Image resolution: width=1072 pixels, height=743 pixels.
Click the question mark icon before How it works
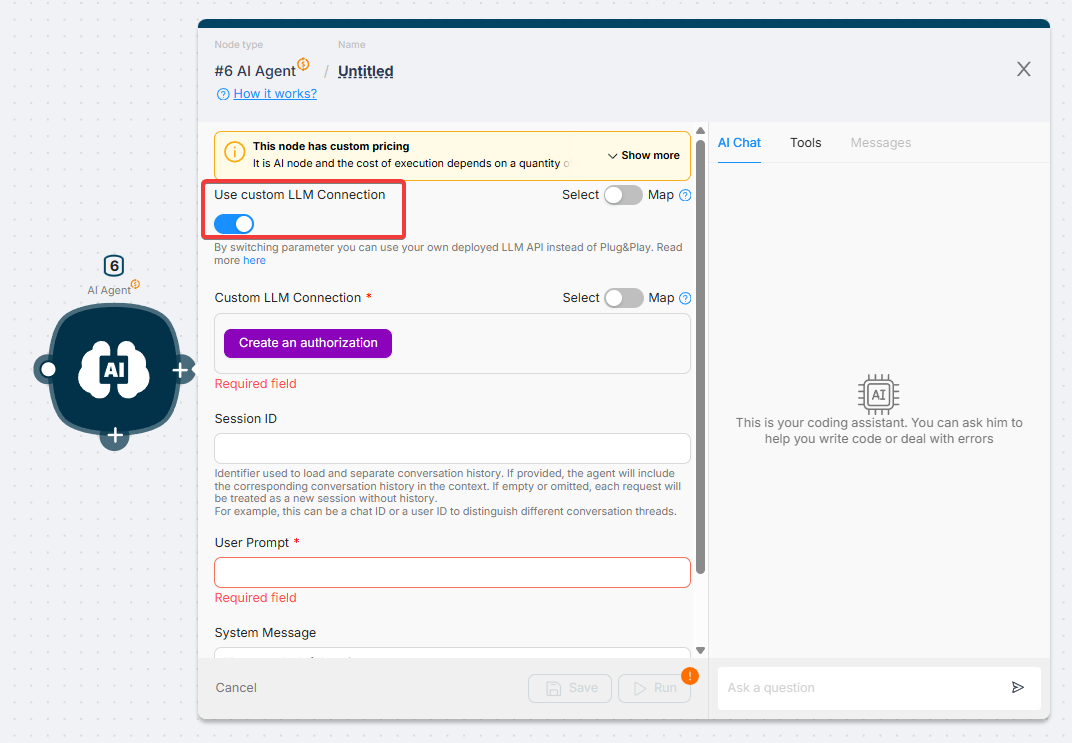(222, 93)
